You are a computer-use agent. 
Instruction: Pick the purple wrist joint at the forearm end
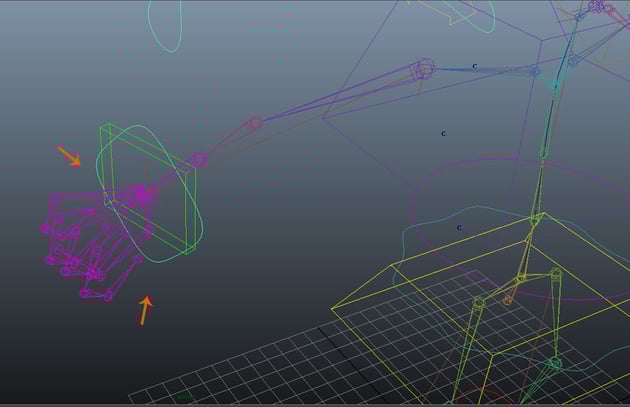198,160
